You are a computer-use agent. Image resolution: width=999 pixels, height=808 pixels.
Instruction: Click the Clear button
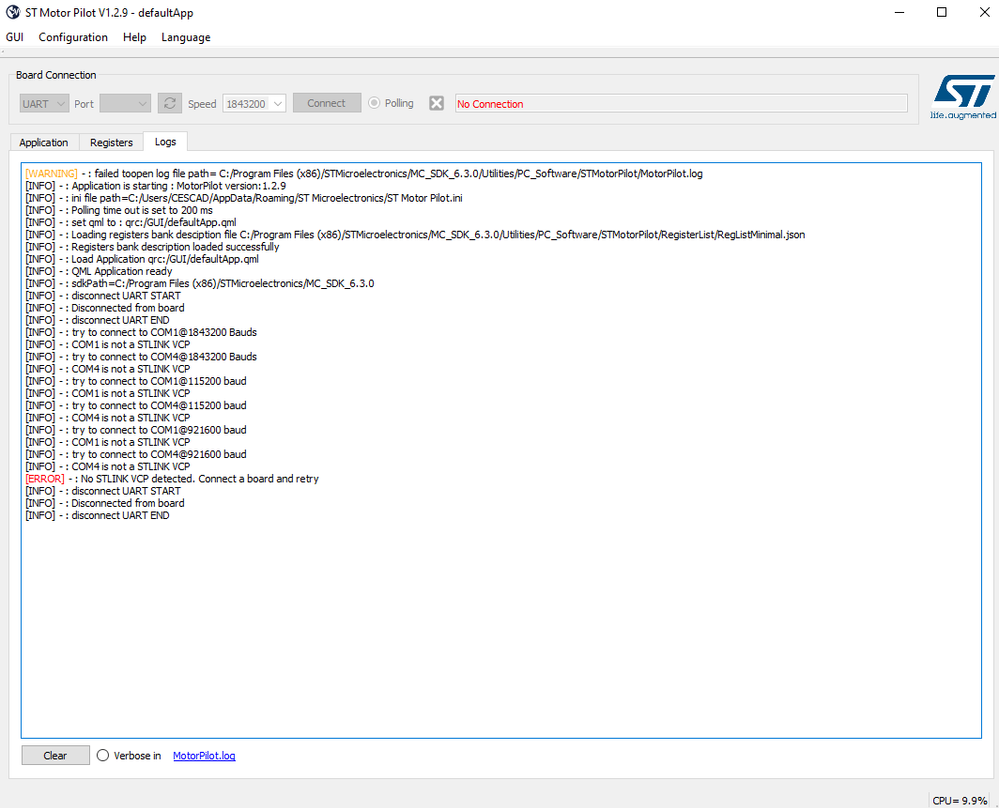point(55,755)
